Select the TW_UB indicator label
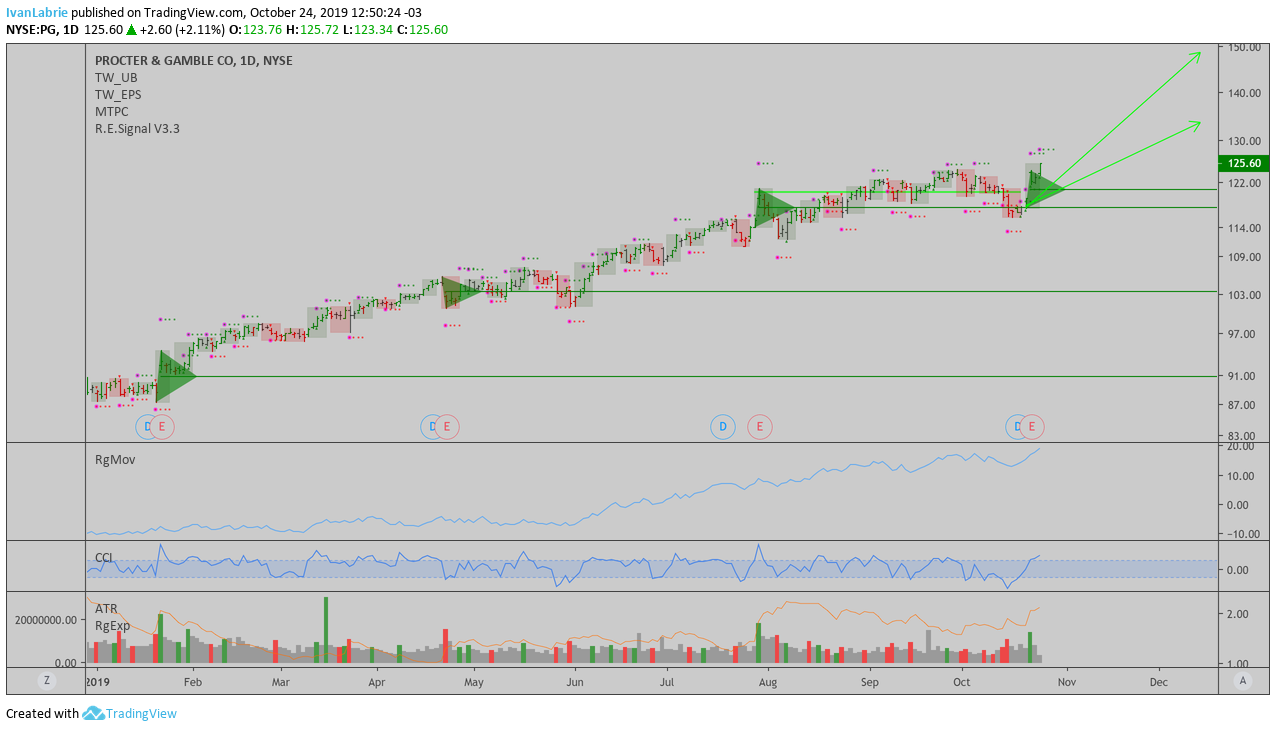Screen dimensions: 1276x731 pyautogui.click(x=116, y=77)
